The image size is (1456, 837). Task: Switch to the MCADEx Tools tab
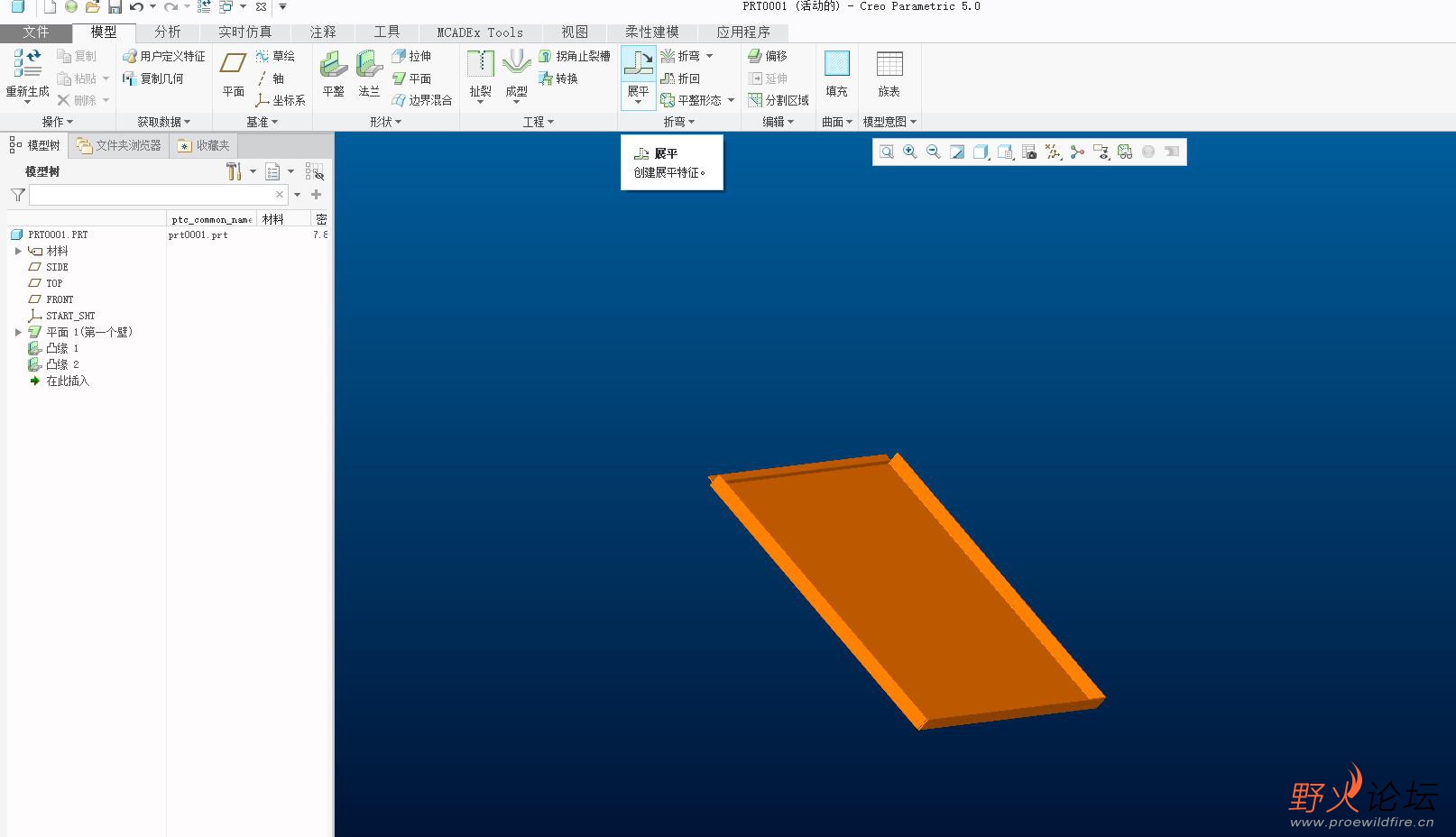480,32
